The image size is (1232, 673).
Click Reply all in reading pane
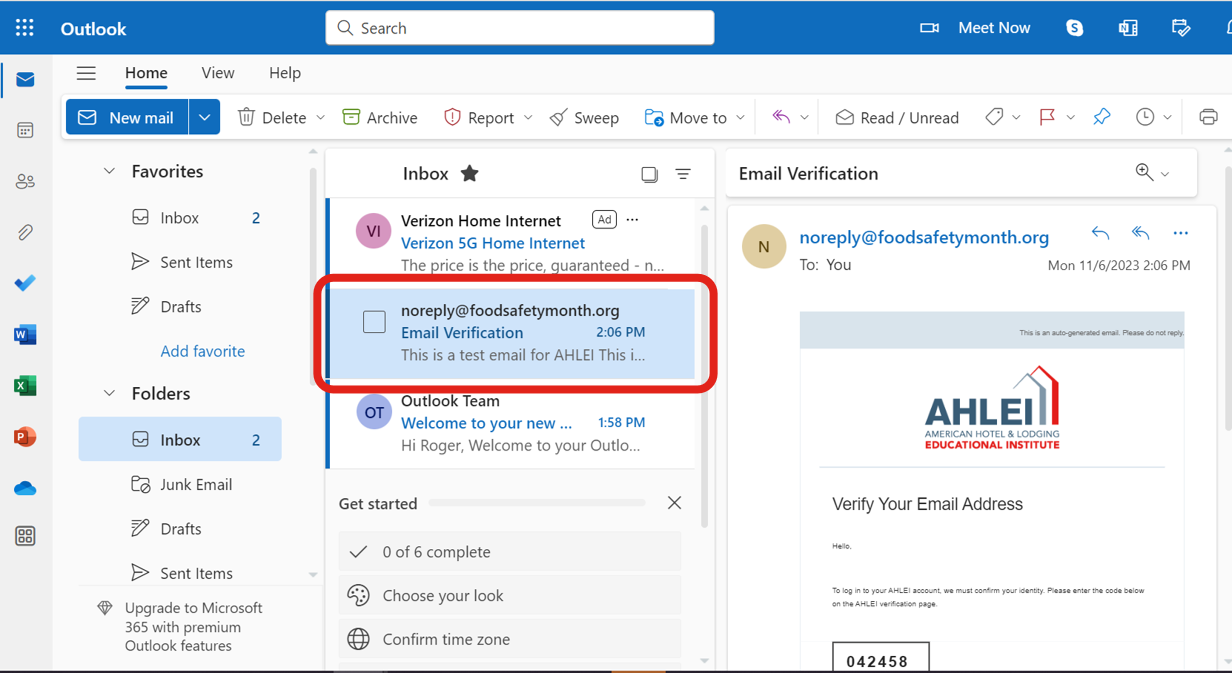coord(1140,233)
